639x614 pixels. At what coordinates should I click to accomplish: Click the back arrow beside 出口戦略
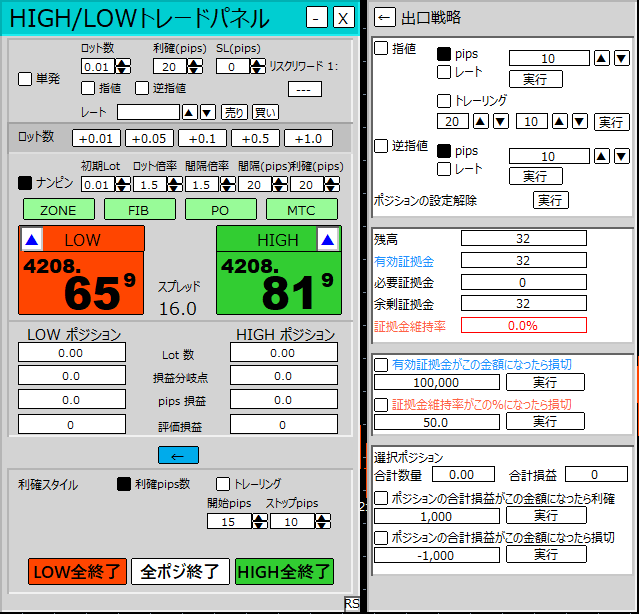click(x=385, y=17)
